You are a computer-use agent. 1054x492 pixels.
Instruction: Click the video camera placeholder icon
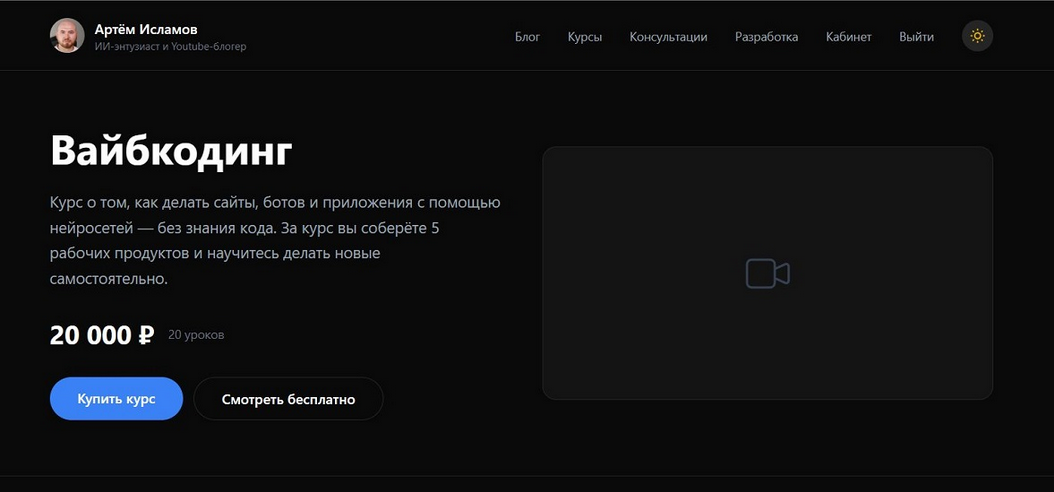coord(767,274)
